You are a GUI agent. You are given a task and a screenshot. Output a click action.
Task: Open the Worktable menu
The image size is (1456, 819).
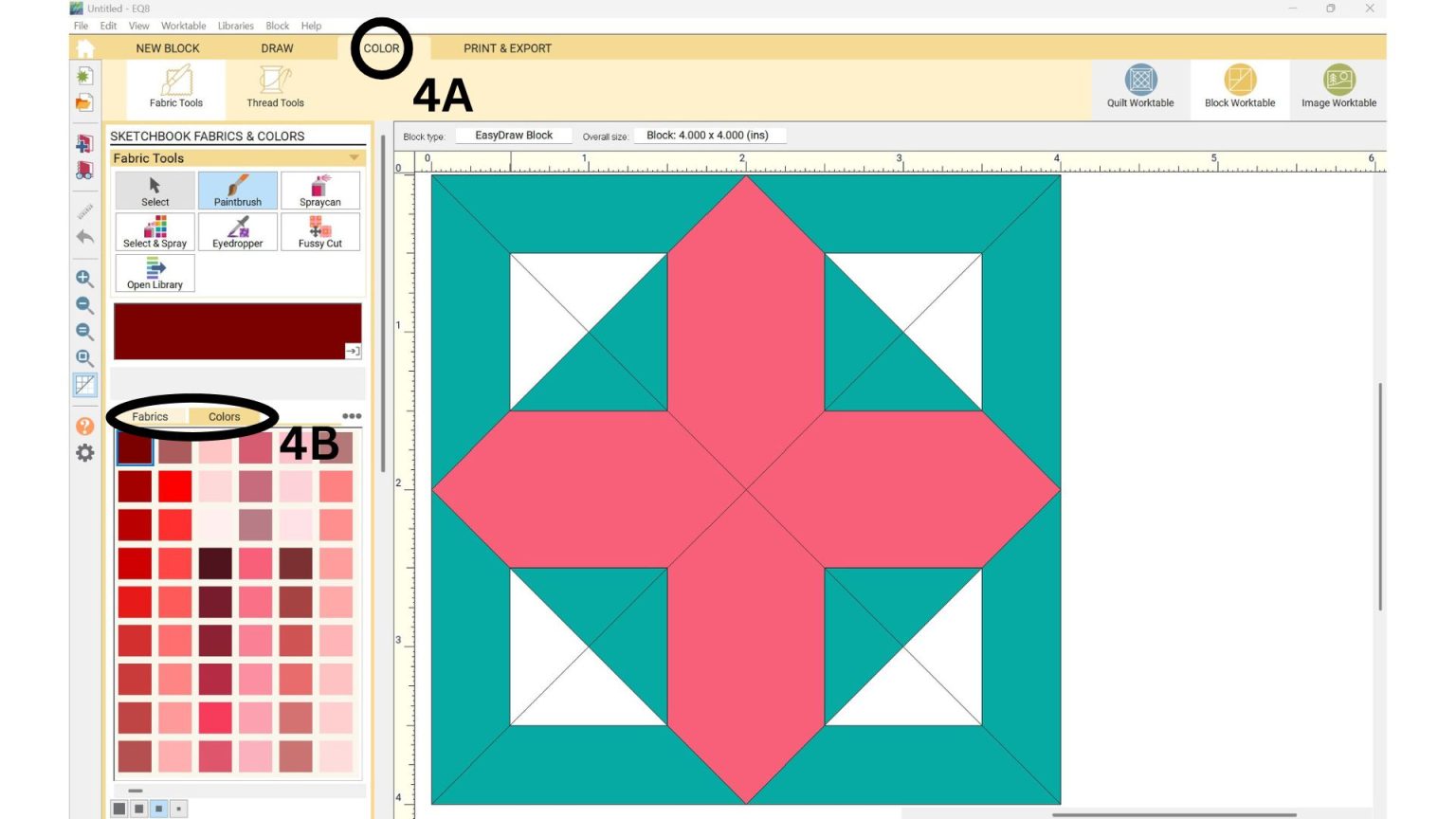coord(183,26)
